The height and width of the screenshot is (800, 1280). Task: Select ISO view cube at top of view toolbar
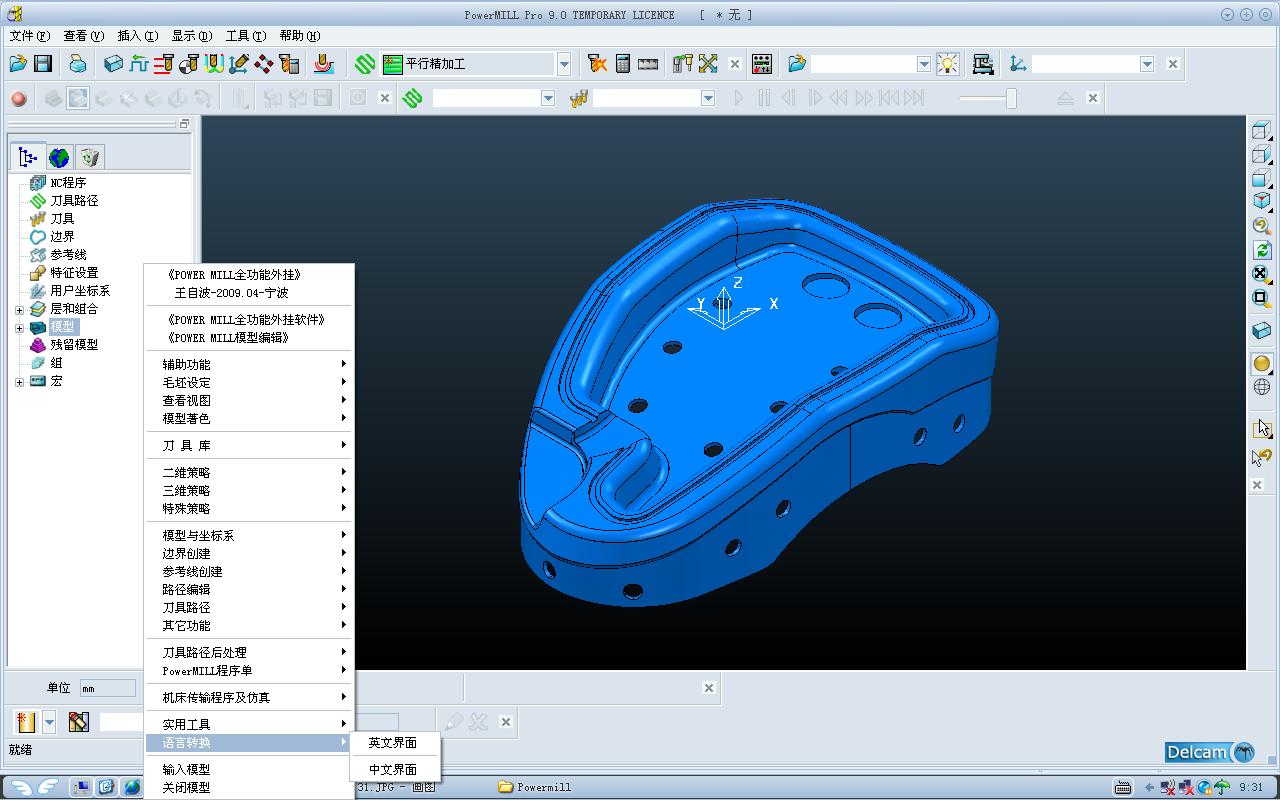pyautogui.click(x=1261, y=131)
